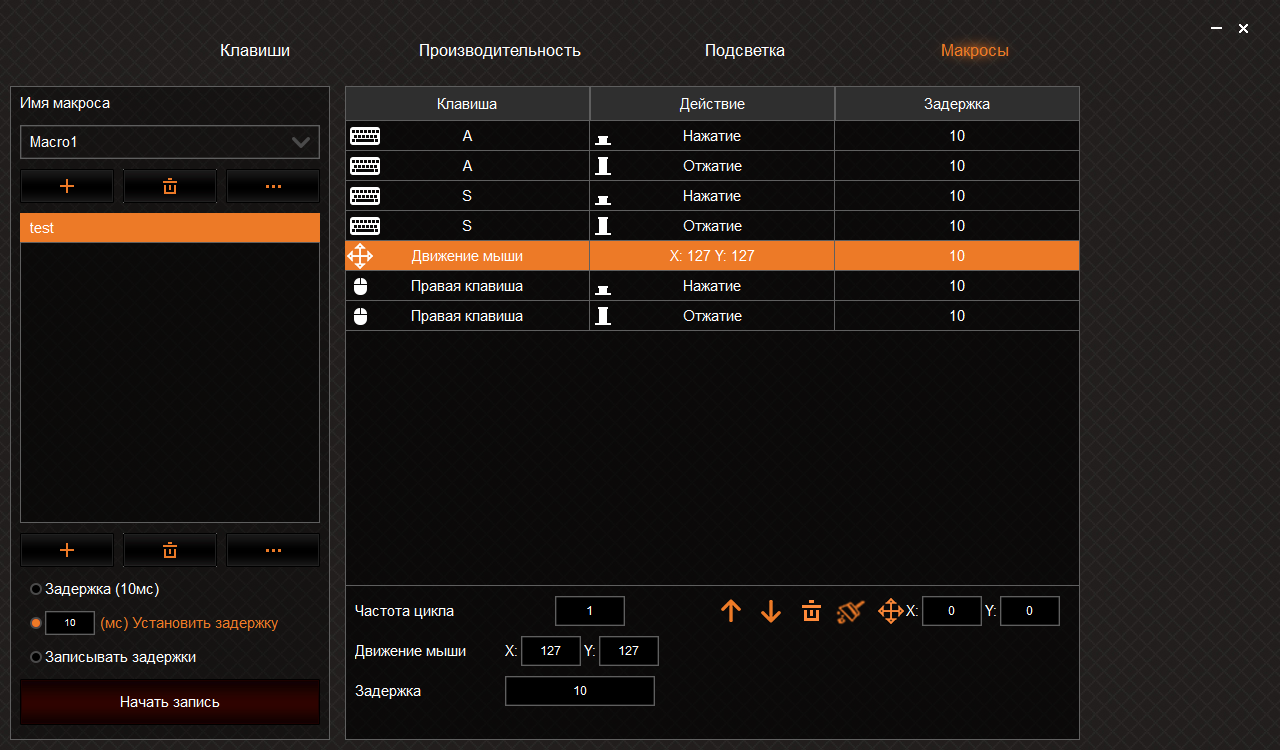Select the Задержка (10мс) radio option
The height and width of the screenshot is (750, 1280).
[x=36, y=589]
